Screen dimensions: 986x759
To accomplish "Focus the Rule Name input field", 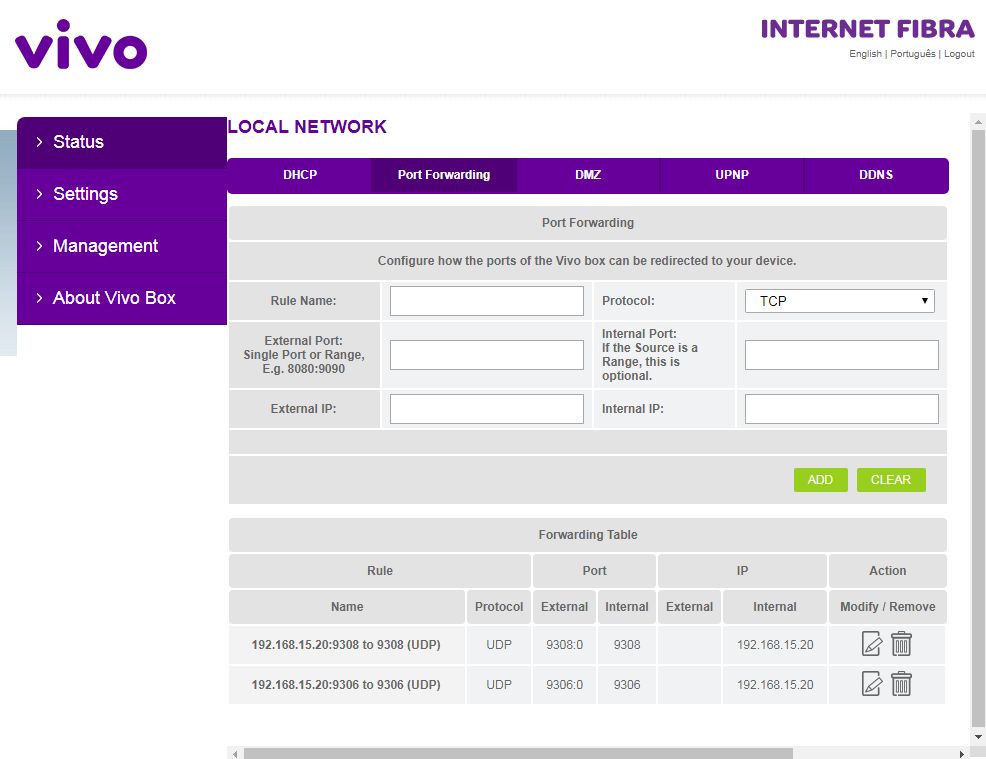I will [x=486, y=301].
